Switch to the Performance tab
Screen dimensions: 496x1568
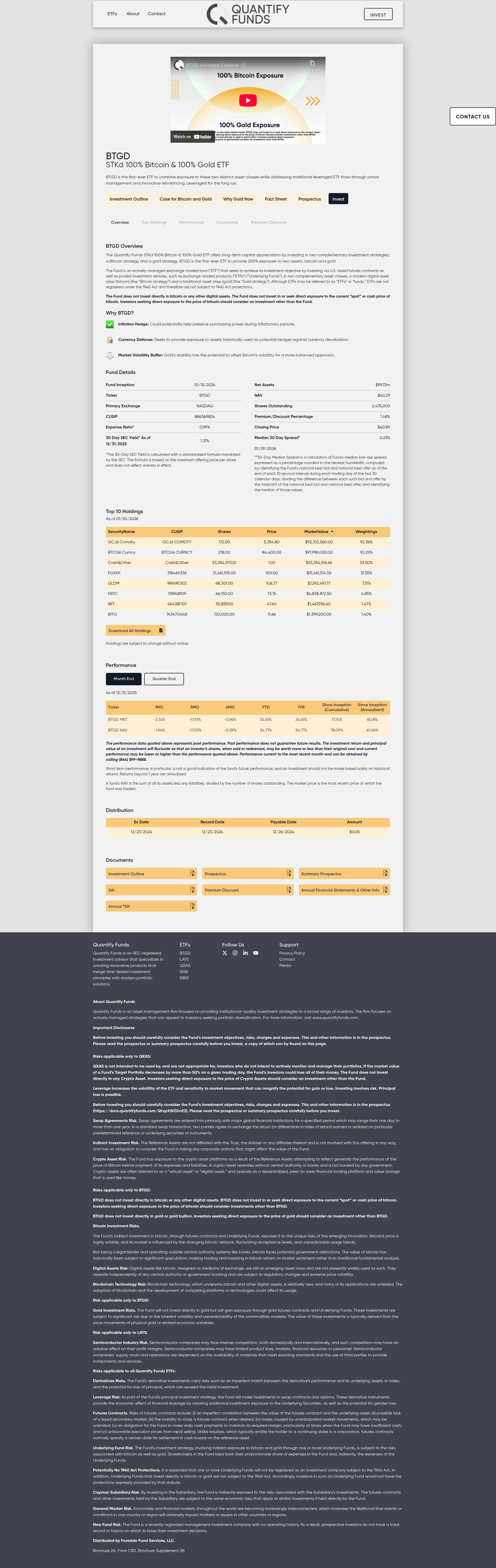191,223
